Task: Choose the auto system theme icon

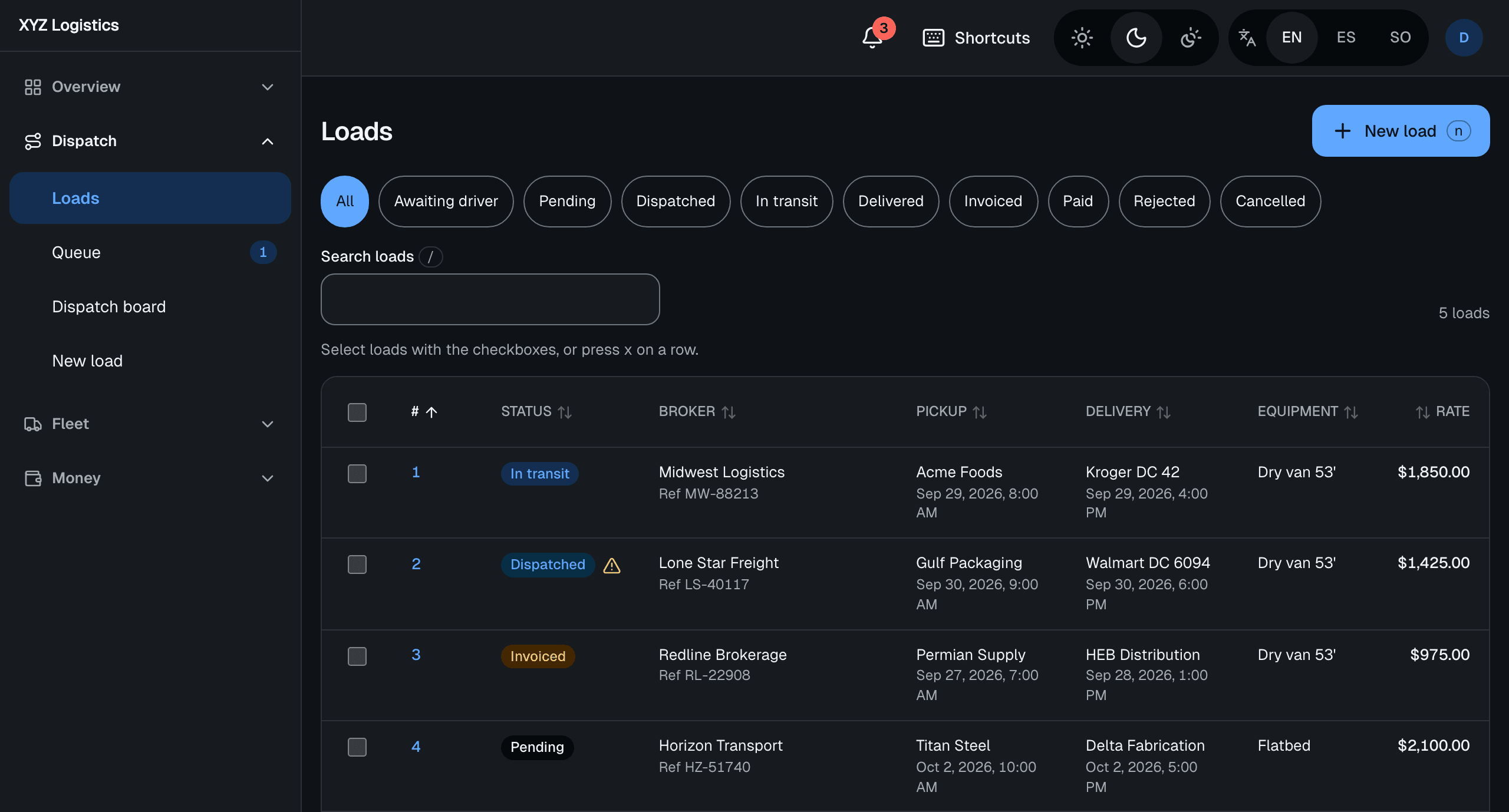Action: (1191, 38)
